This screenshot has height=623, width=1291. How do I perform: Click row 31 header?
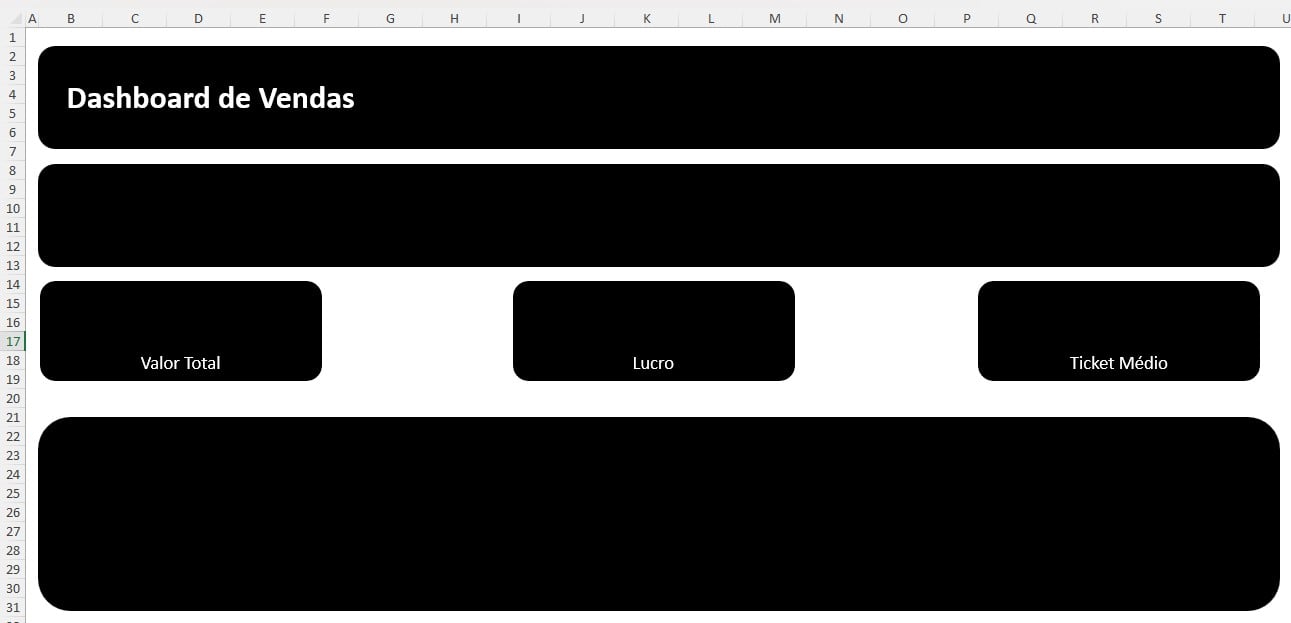(x=12, y=607)
